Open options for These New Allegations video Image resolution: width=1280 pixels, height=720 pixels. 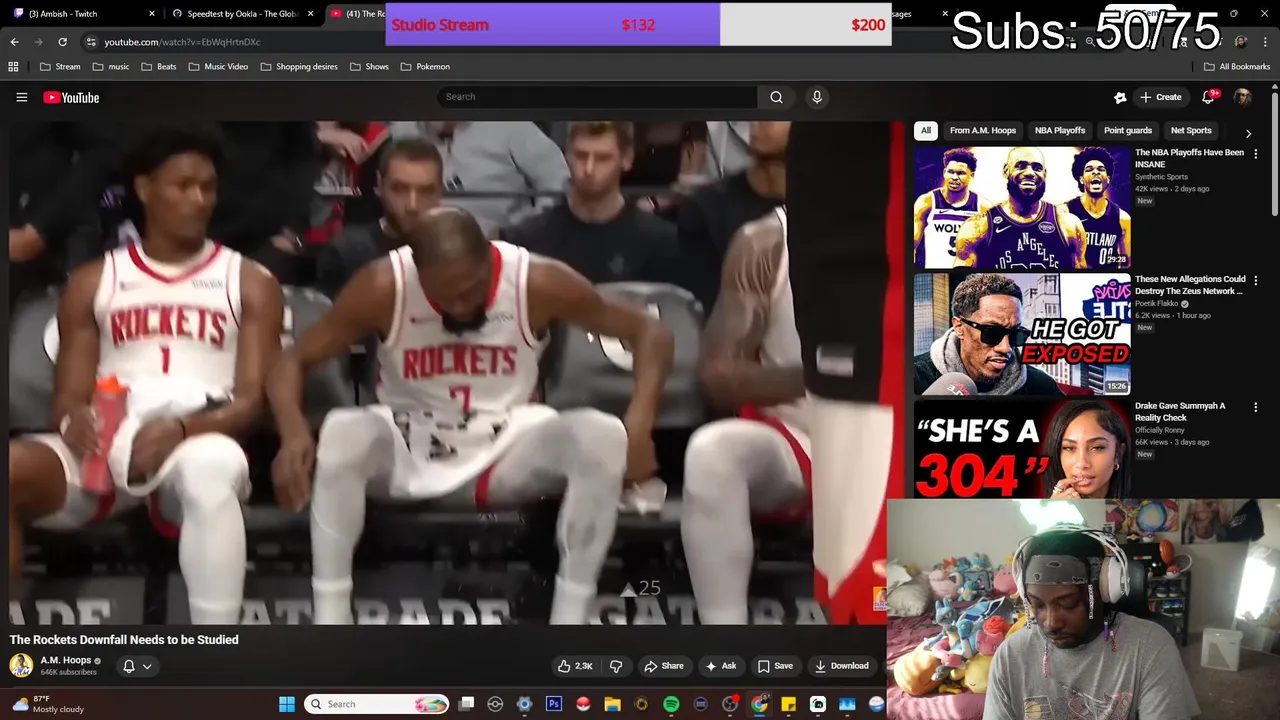(1256, 281)
